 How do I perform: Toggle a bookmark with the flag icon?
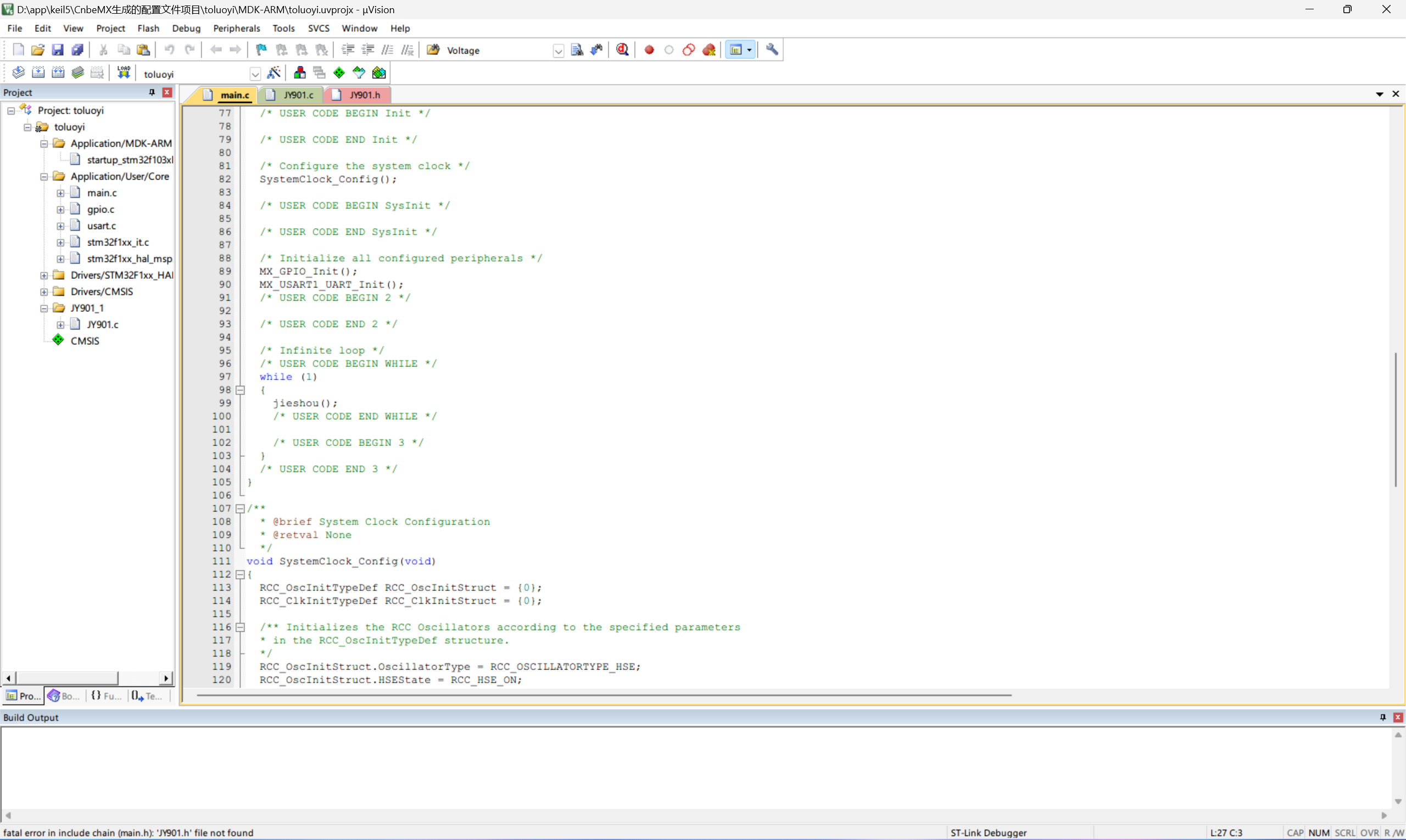click(261, 50)
